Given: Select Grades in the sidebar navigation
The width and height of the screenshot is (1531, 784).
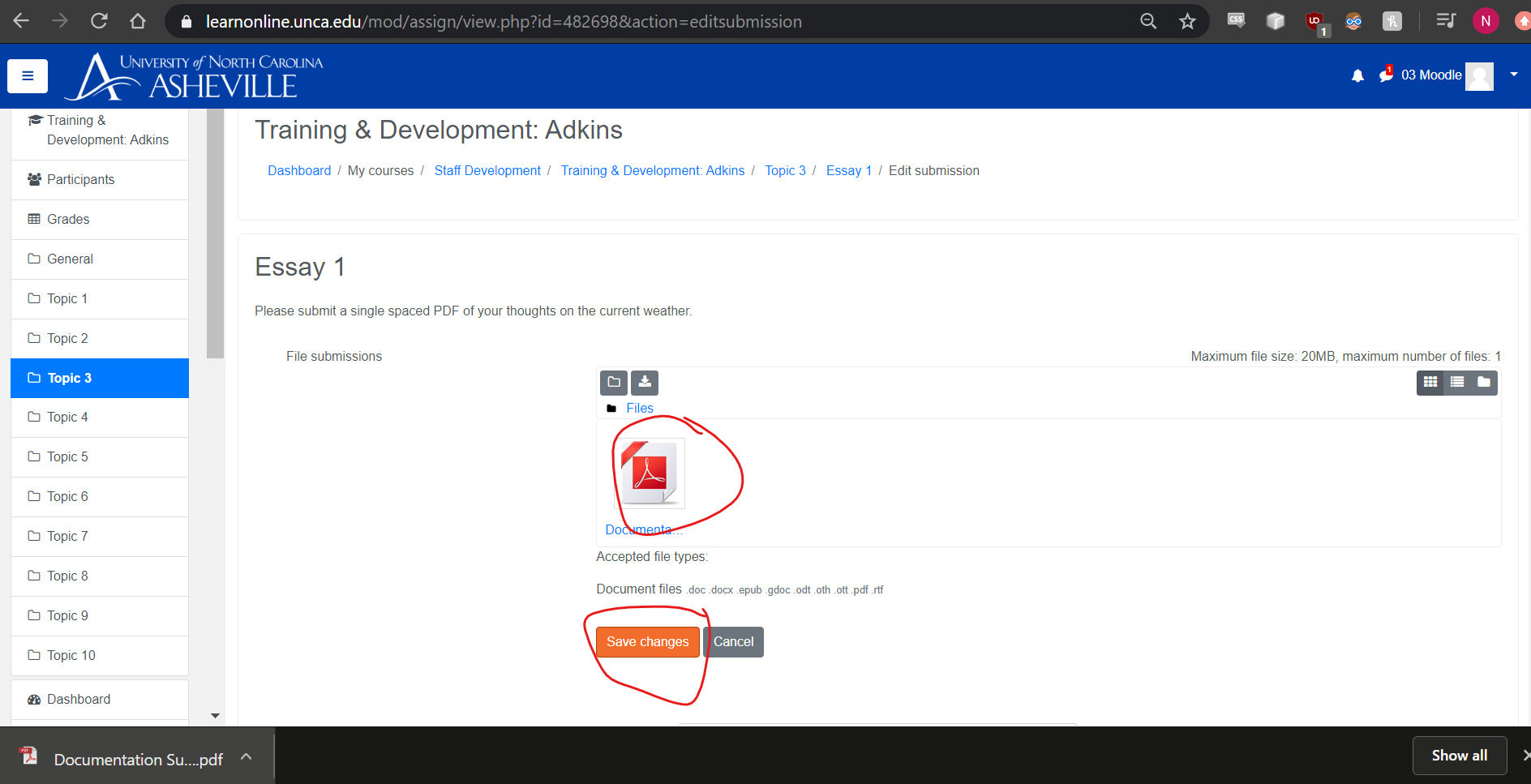Looking at the screenshot, I should pyautogui.click(x=68, y=219).
